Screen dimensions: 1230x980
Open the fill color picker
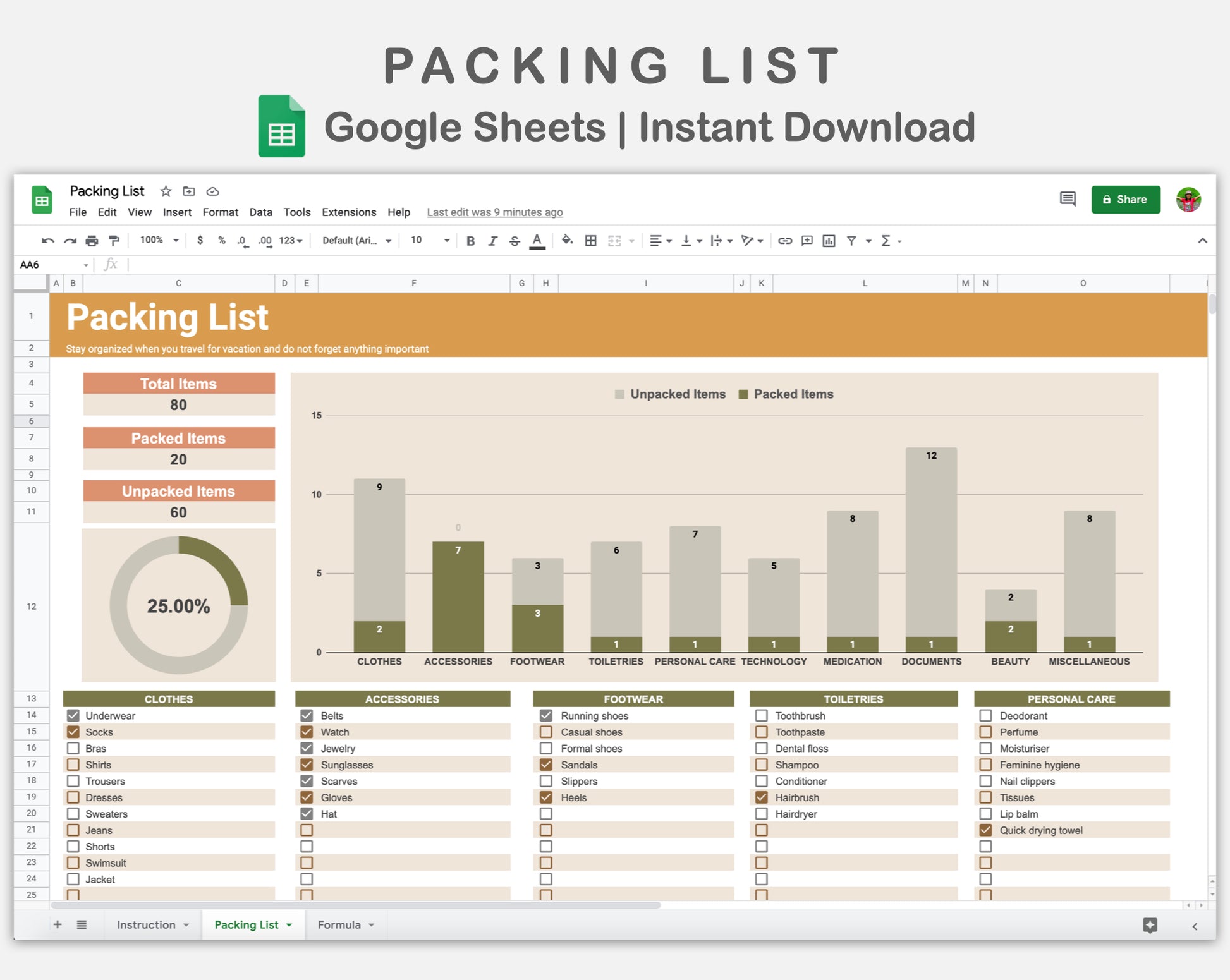[567, 240]
